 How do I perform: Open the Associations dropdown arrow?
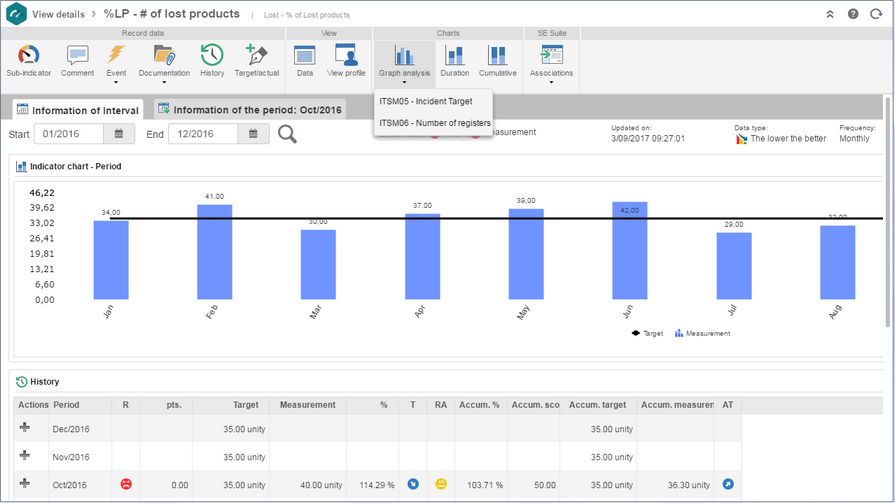pyautogui.click(x=551, y=83)
